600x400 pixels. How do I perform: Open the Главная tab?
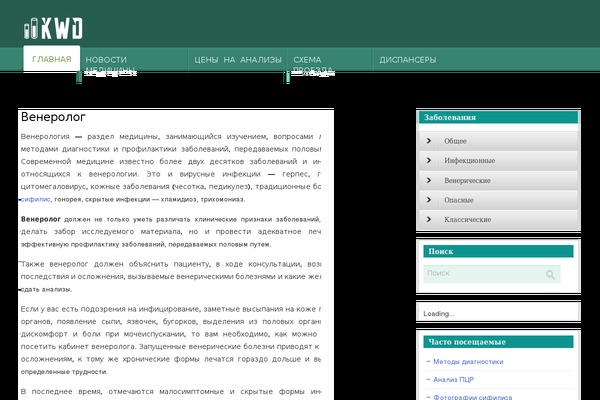pos(52,59)
